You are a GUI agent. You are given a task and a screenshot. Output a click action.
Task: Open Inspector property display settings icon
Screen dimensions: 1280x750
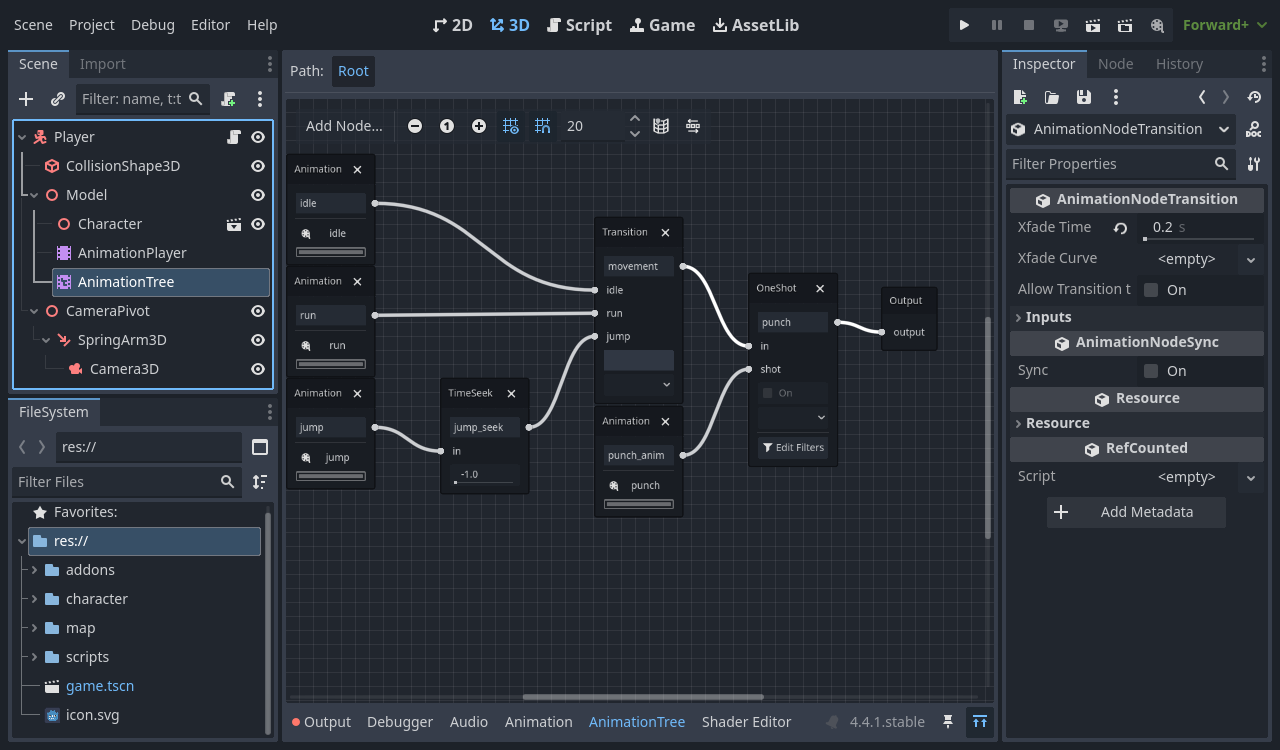tap(1254, 164)
